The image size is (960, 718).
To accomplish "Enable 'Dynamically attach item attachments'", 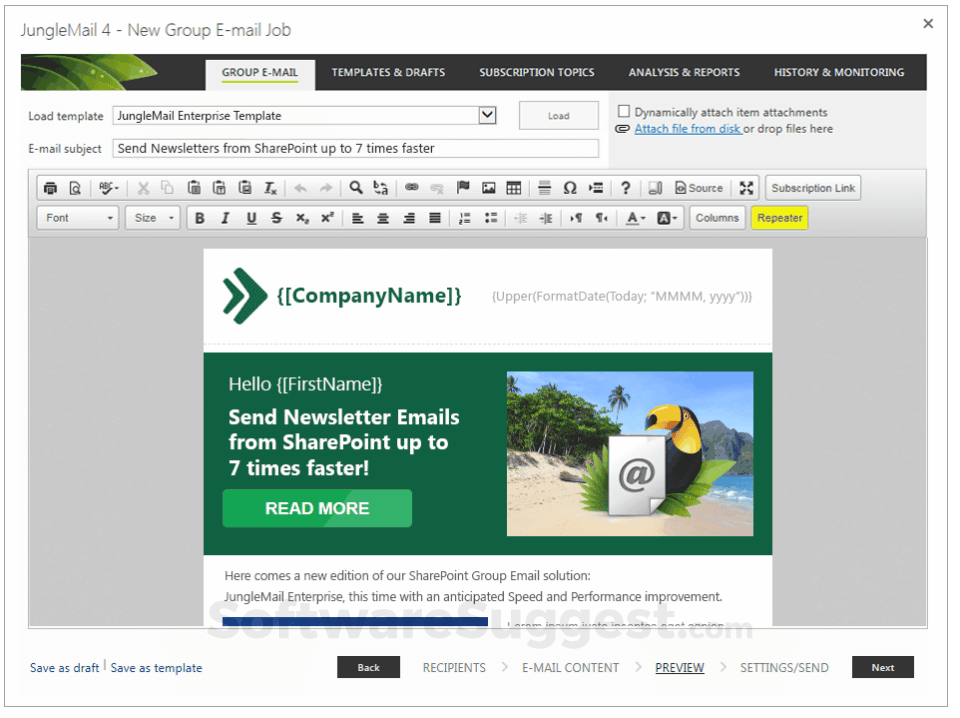I will [x=624, y=111].
